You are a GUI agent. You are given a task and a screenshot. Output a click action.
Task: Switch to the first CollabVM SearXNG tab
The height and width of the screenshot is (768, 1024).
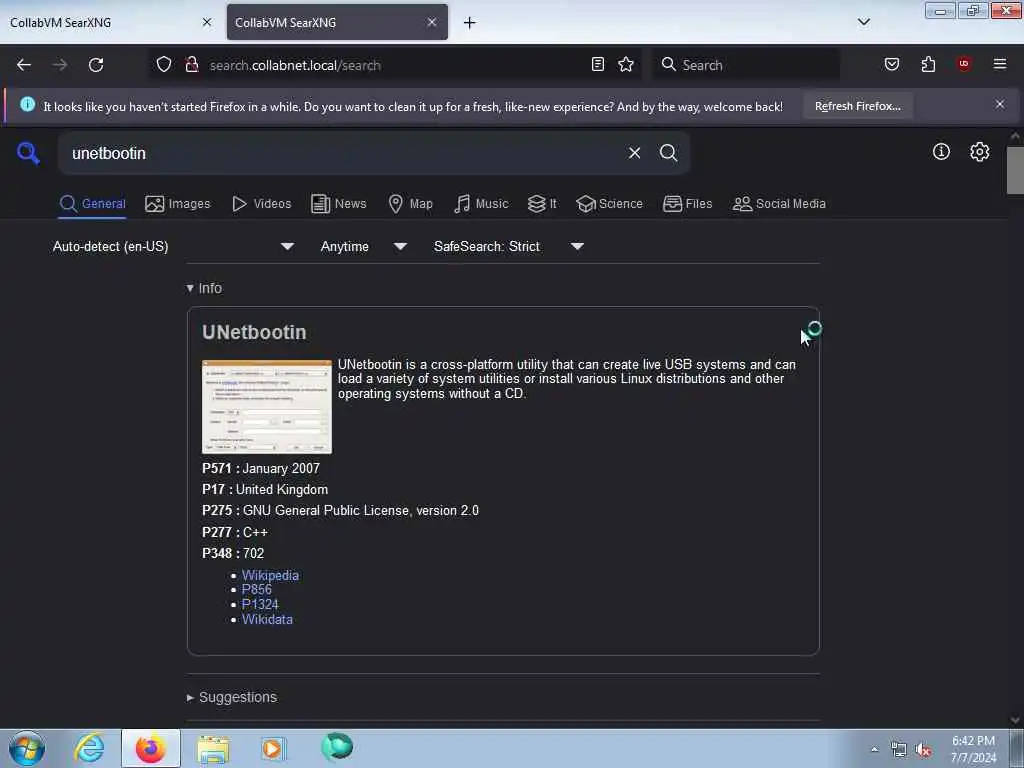(104, 22)
